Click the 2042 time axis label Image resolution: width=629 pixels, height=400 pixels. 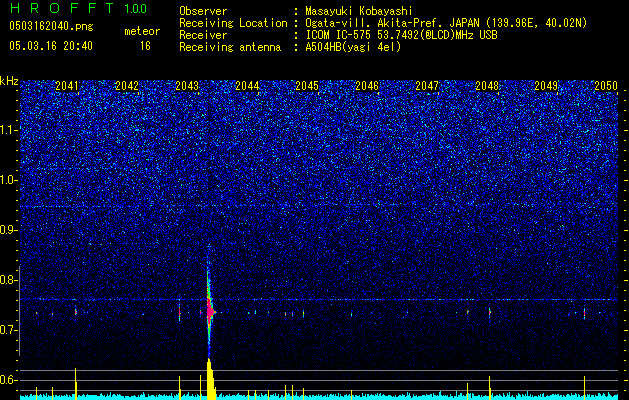coord(127,86)
